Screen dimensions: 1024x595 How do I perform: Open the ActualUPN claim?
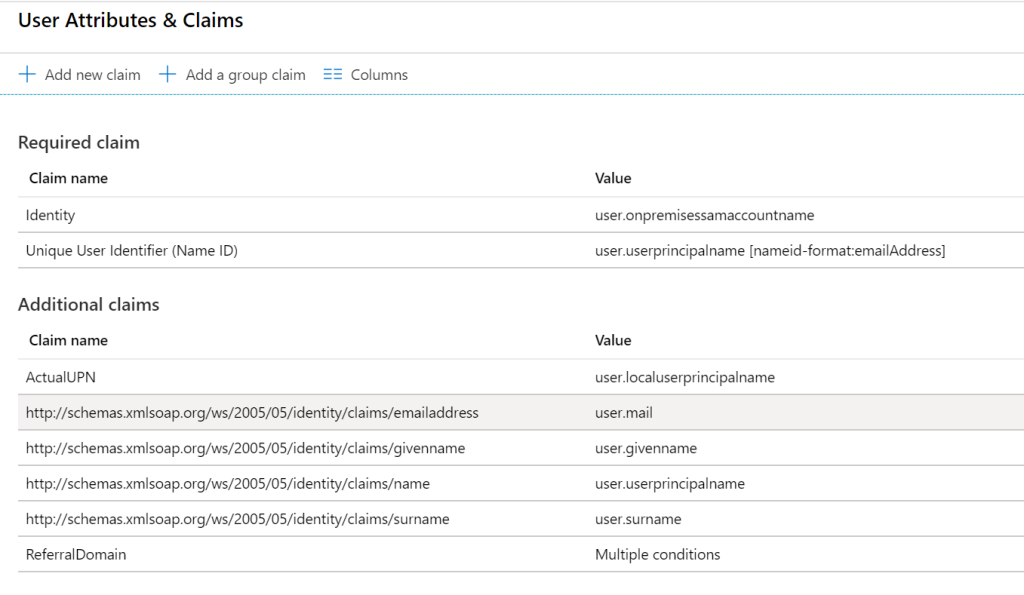(520, 377)
